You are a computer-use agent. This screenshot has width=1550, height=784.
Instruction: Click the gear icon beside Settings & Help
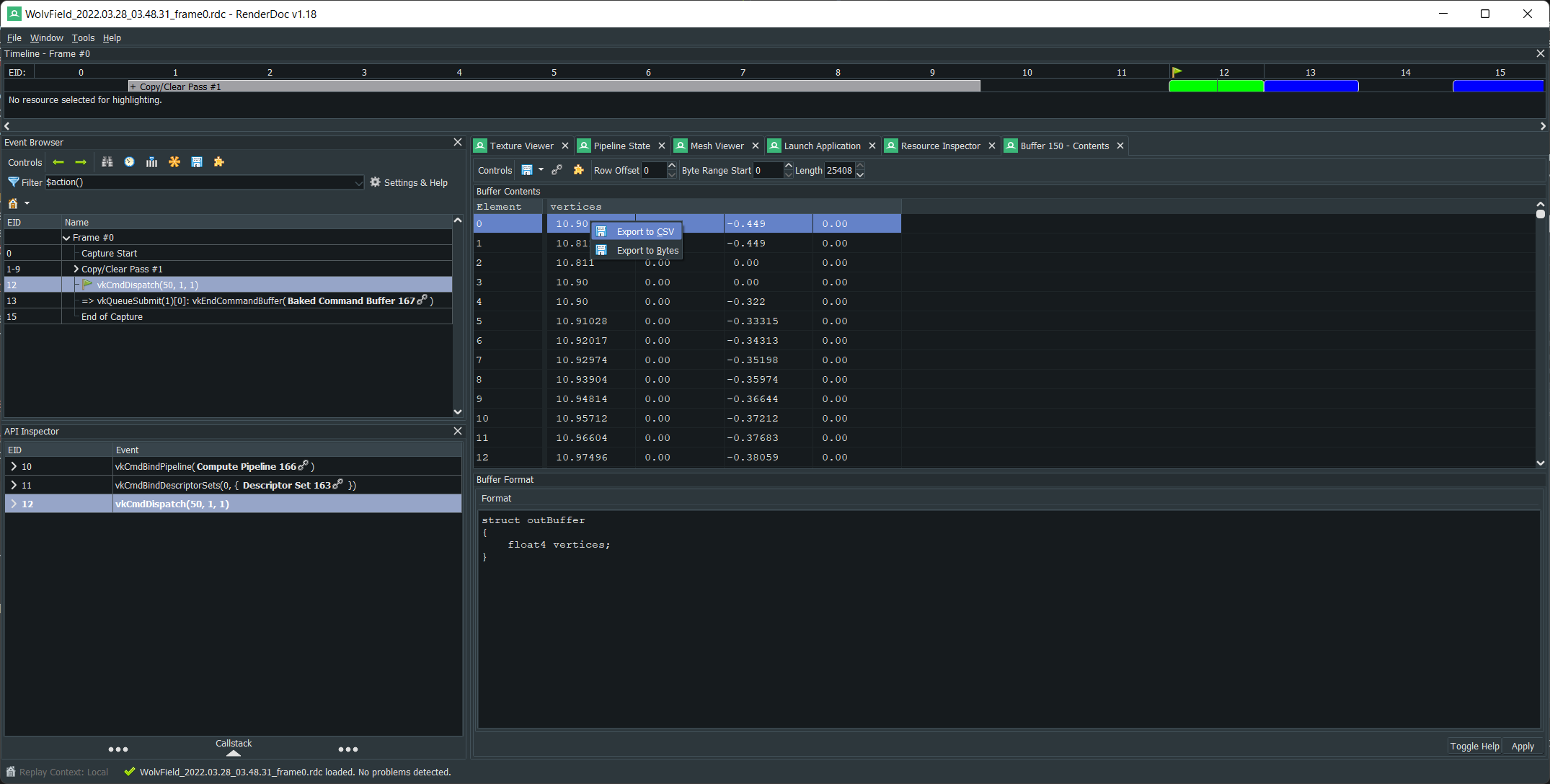click(375, 182)
